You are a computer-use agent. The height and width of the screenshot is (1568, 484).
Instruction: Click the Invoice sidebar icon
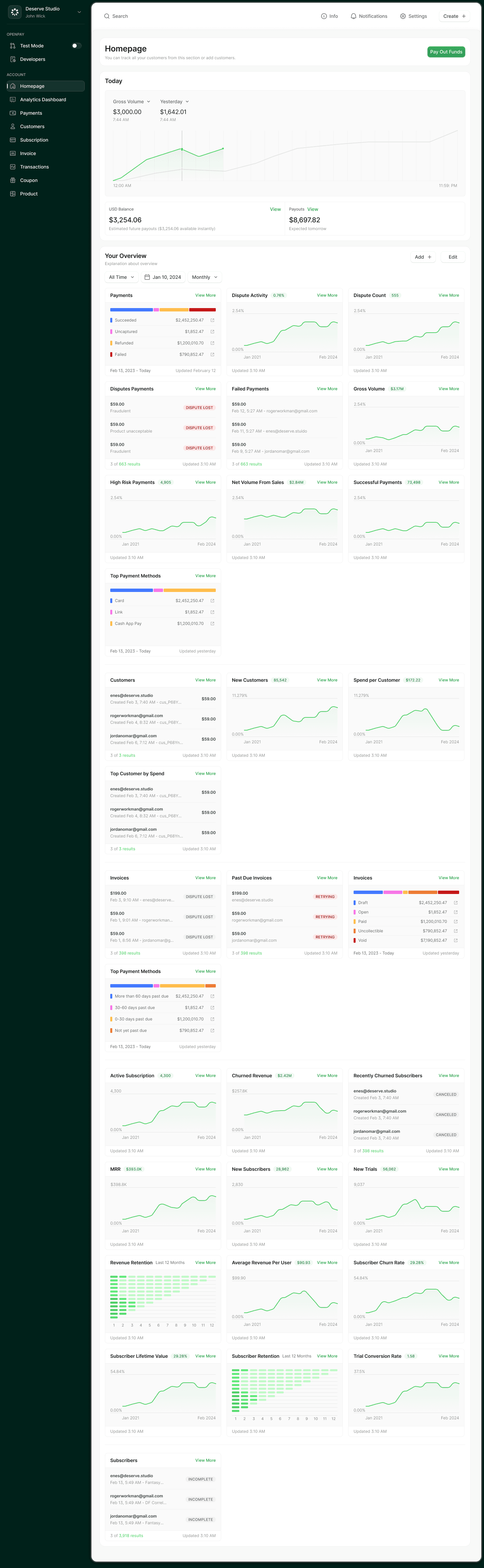pos(13,153)
